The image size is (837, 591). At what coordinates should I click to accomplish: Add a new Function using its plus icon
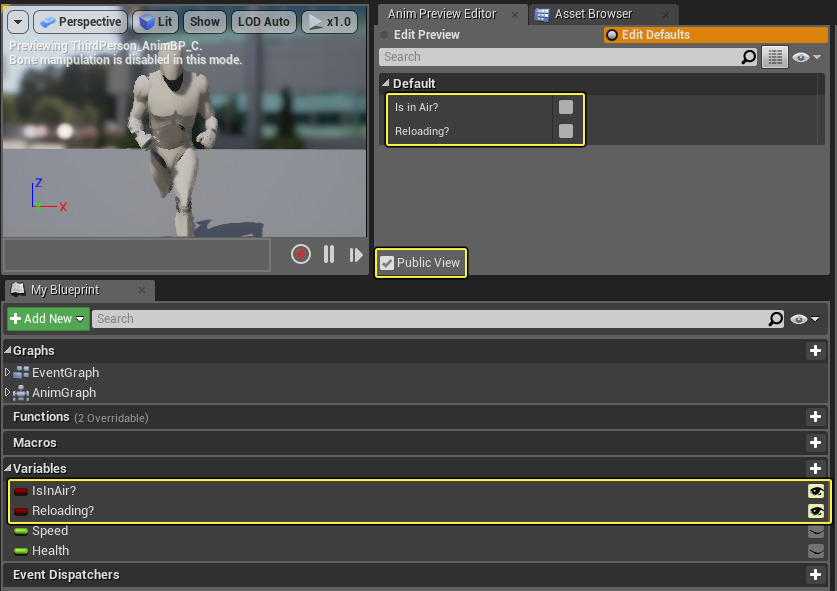click(816, 416)
